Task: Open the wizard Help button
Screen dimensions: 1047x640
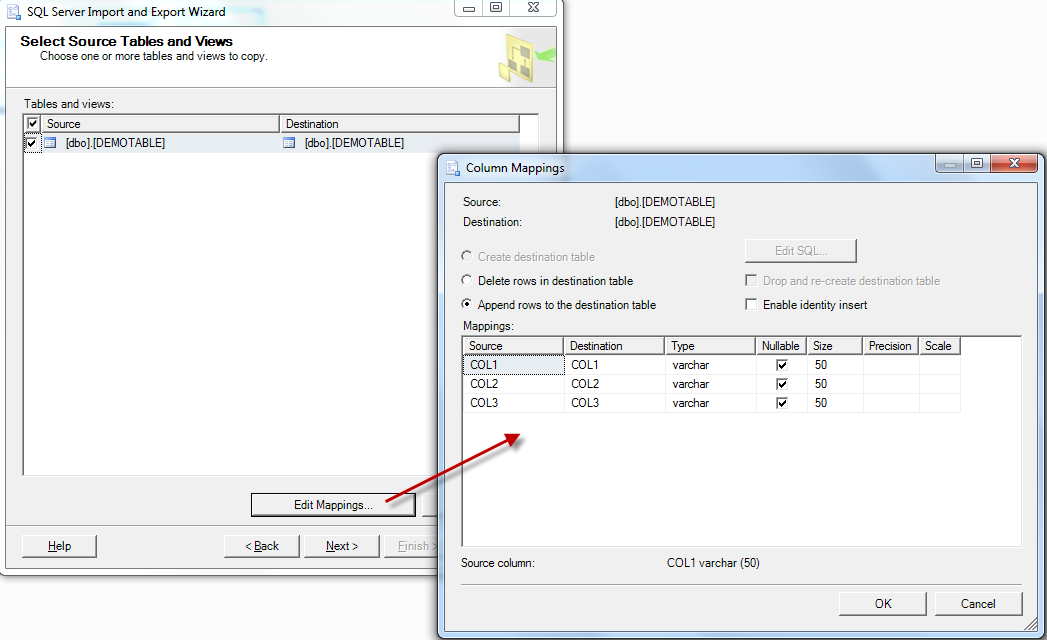Action: [x=60, y=546]
